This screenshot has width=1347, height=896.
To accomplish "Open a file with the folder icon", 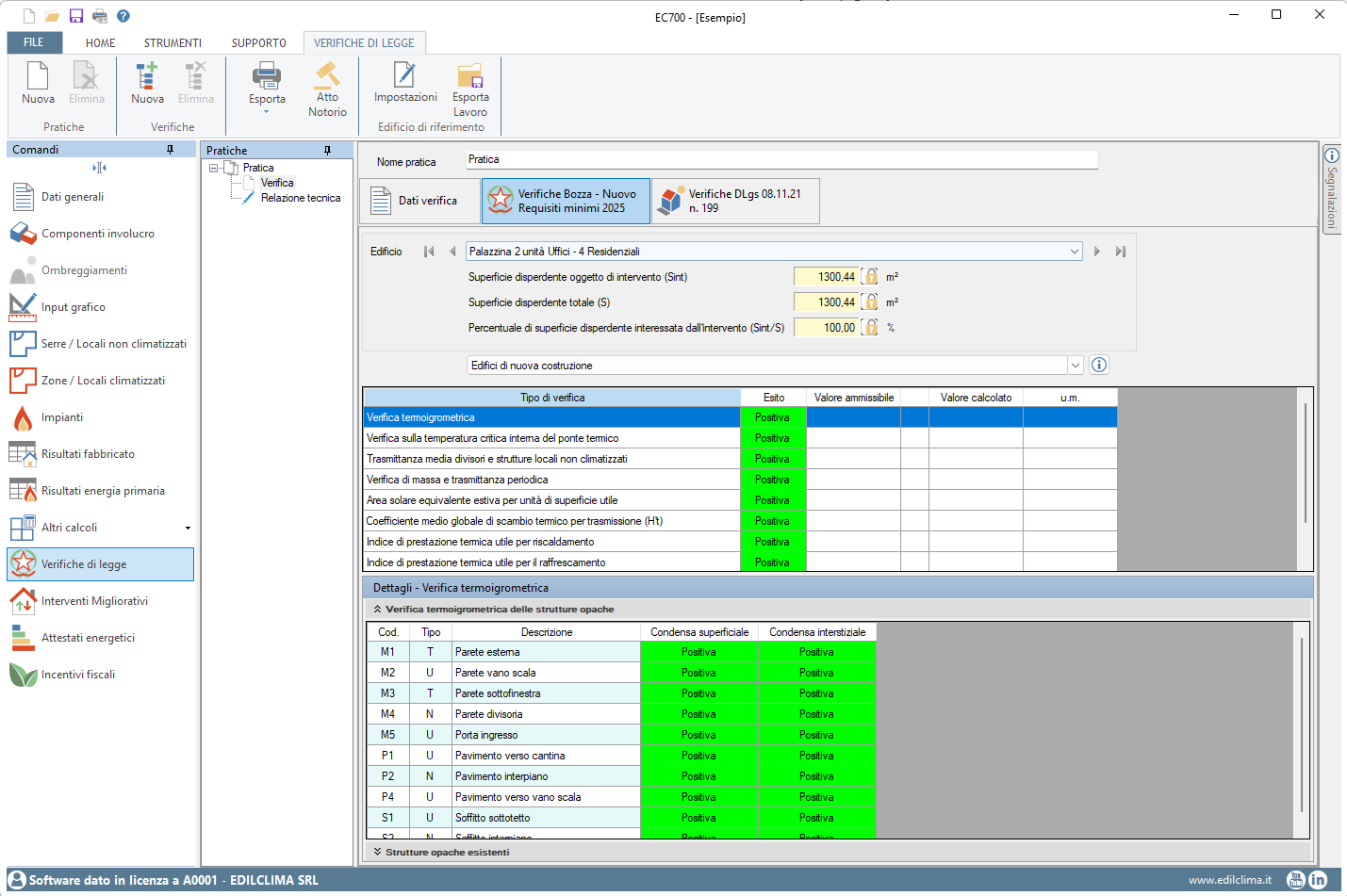I will tap(53, 16).
